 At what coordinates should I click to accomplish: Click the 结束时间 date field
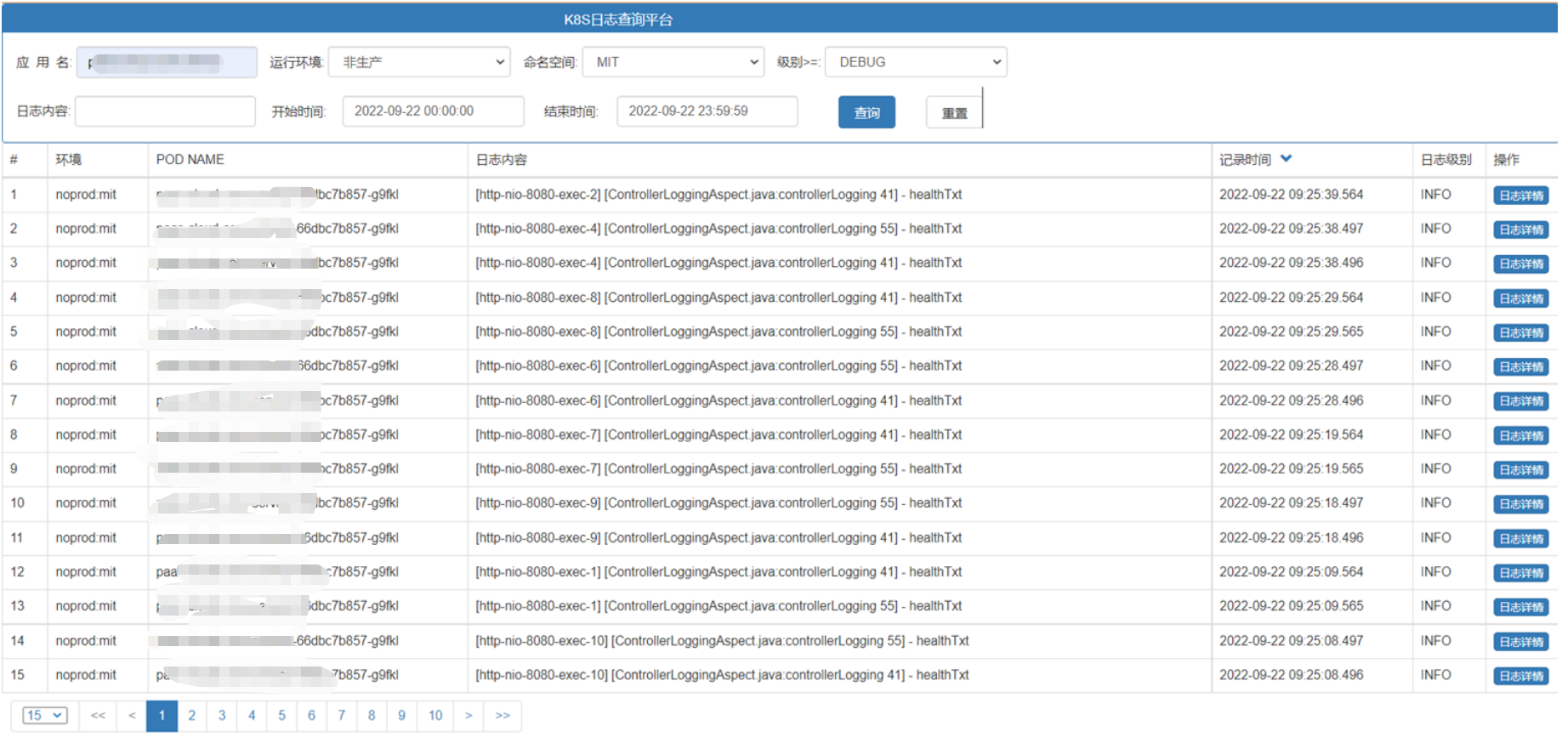(707, 111)
